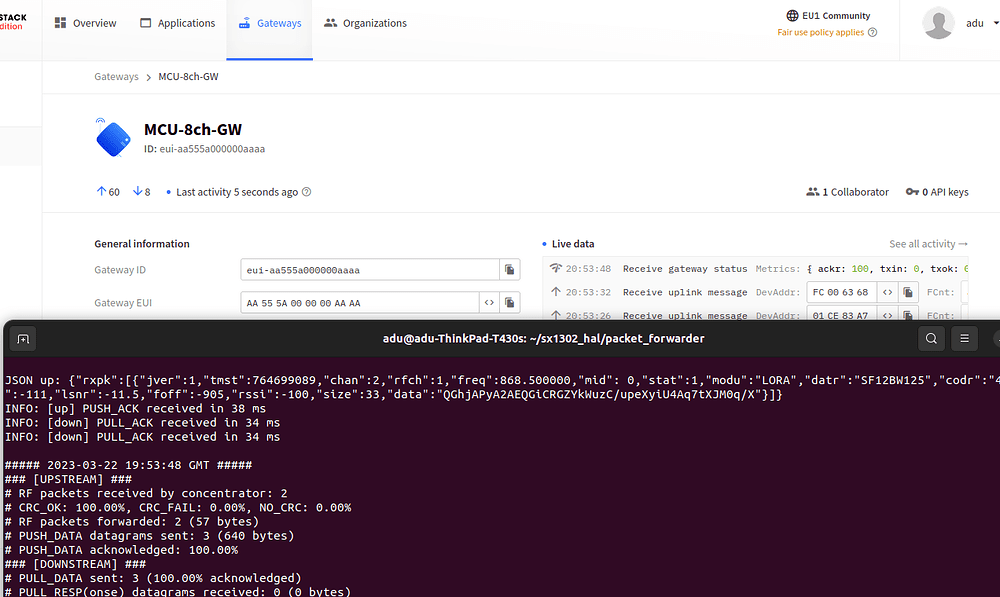Click the blue gateway icon
This screenshot has height=597, width=1000.
tap(113, 138)
